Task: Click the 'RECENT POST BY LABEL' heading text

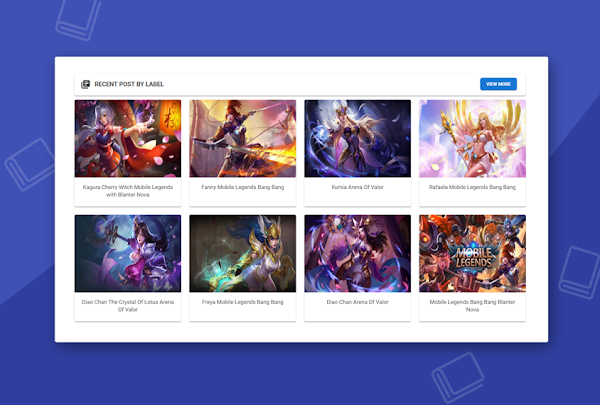Action: tap(129, 84)
